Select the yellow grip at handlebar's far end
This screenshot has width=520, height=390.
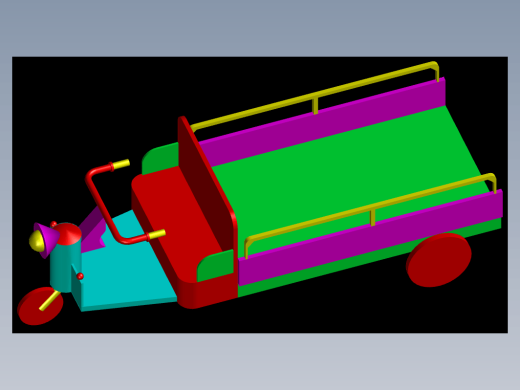point(121,164)
